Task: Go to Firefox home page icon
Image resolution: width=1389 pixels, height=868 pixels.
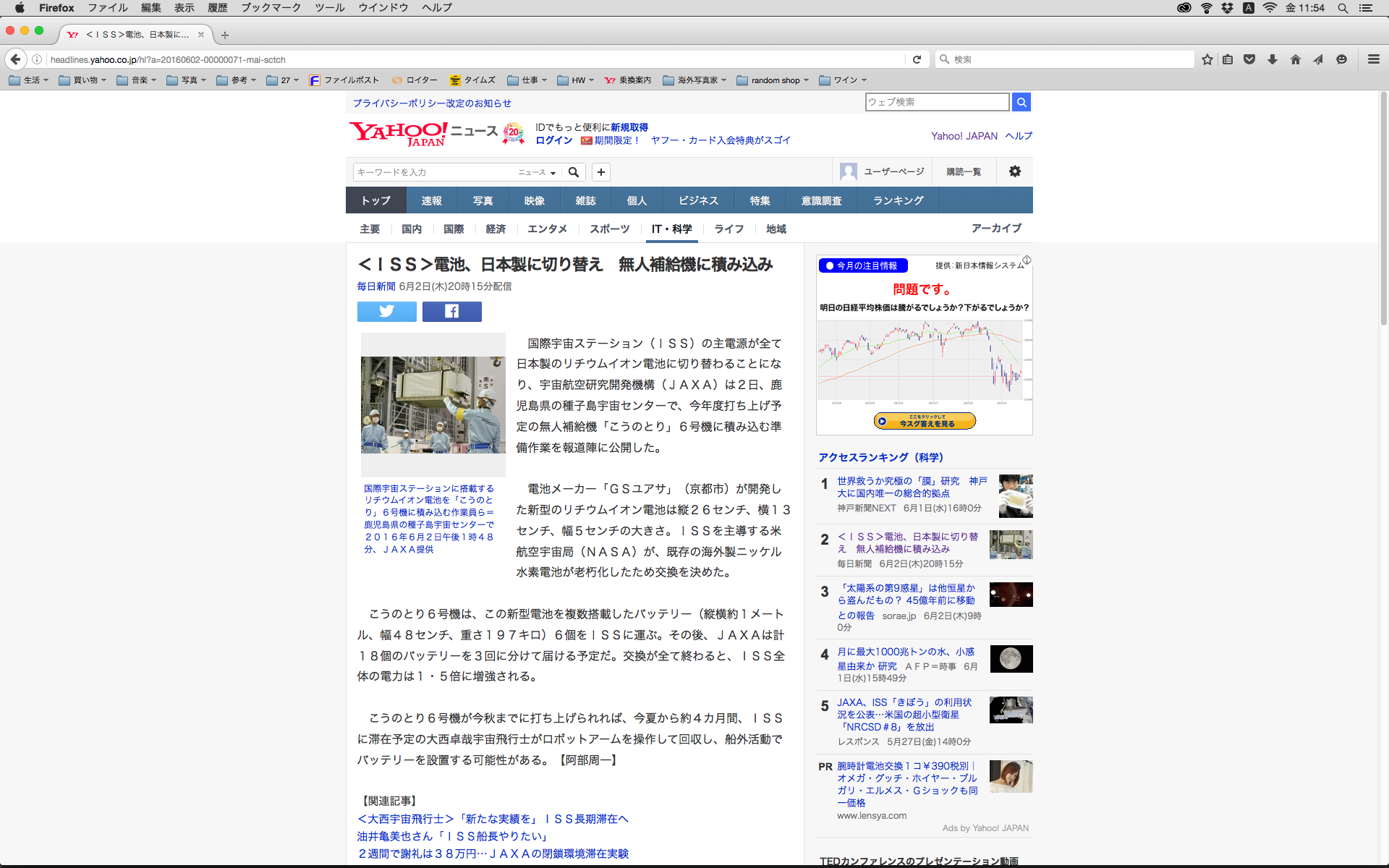Action: [1295, 59]
